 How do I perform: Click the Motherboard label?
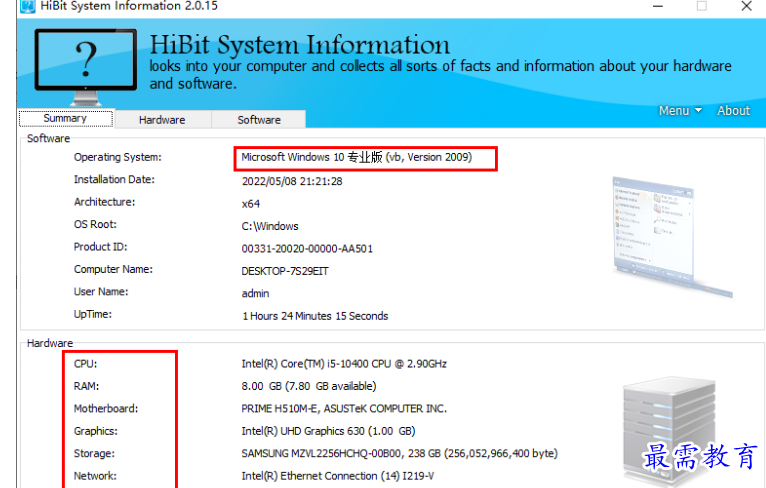[x=106, y=409]
